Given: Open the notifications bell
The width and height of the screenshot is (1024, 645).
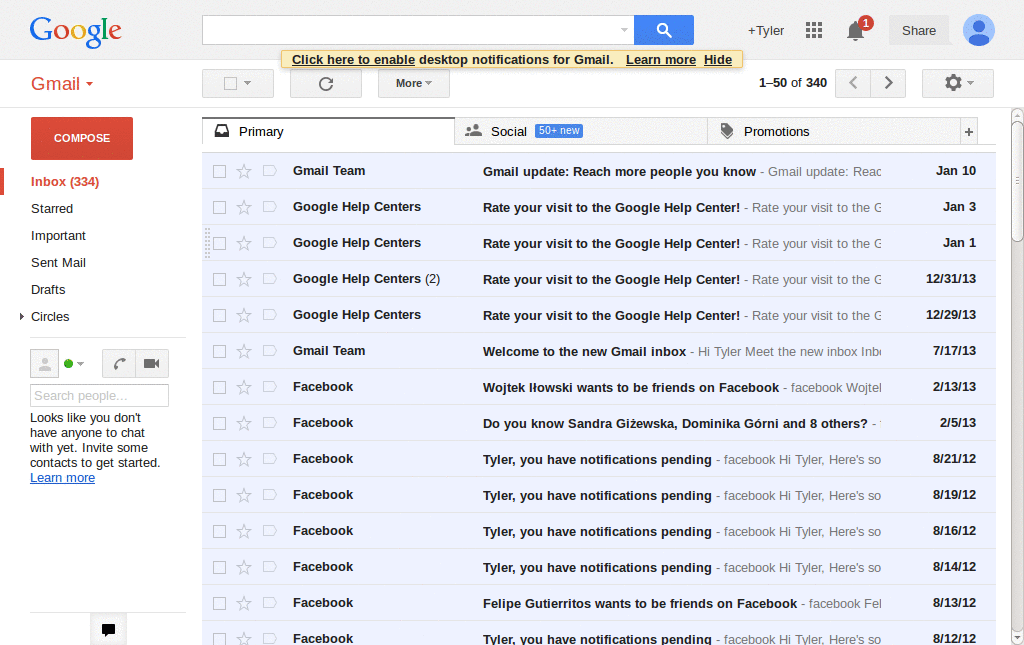Looking at the screenshot, I should pyautogui.click(x=856, y=31).
